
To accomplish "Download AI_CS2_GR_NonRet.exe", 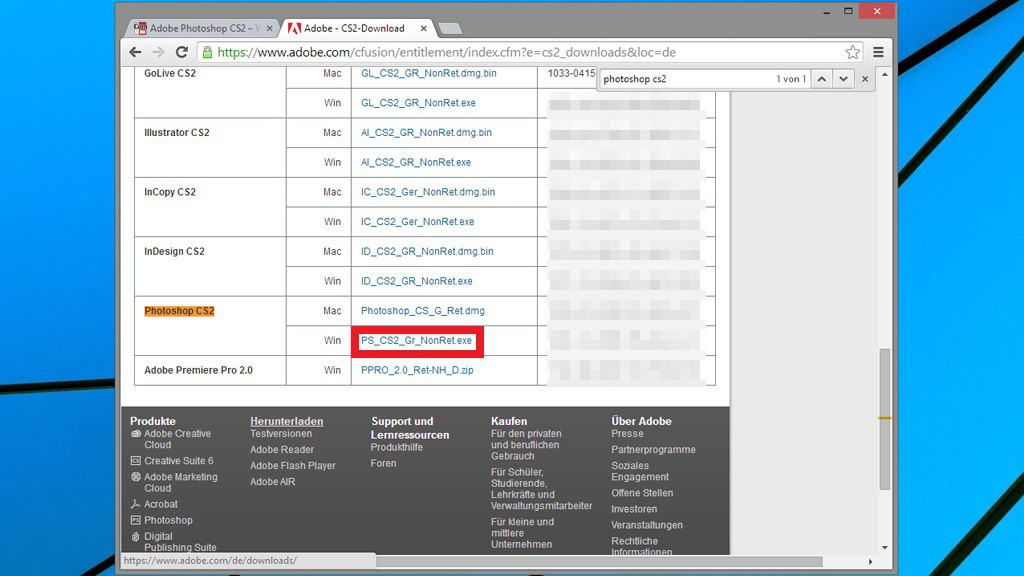I will pyautogui.click(x=415, y=163).
